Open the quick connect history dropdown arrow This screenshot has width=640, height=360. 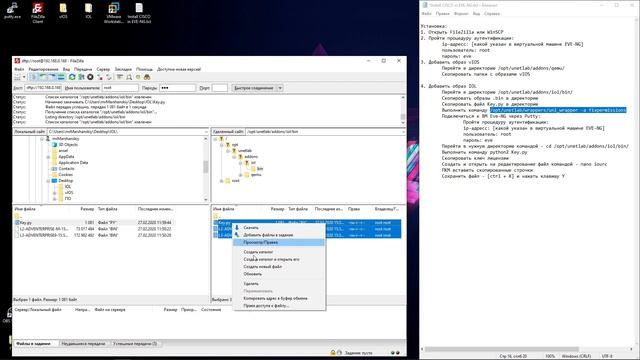tap(280, 88)
